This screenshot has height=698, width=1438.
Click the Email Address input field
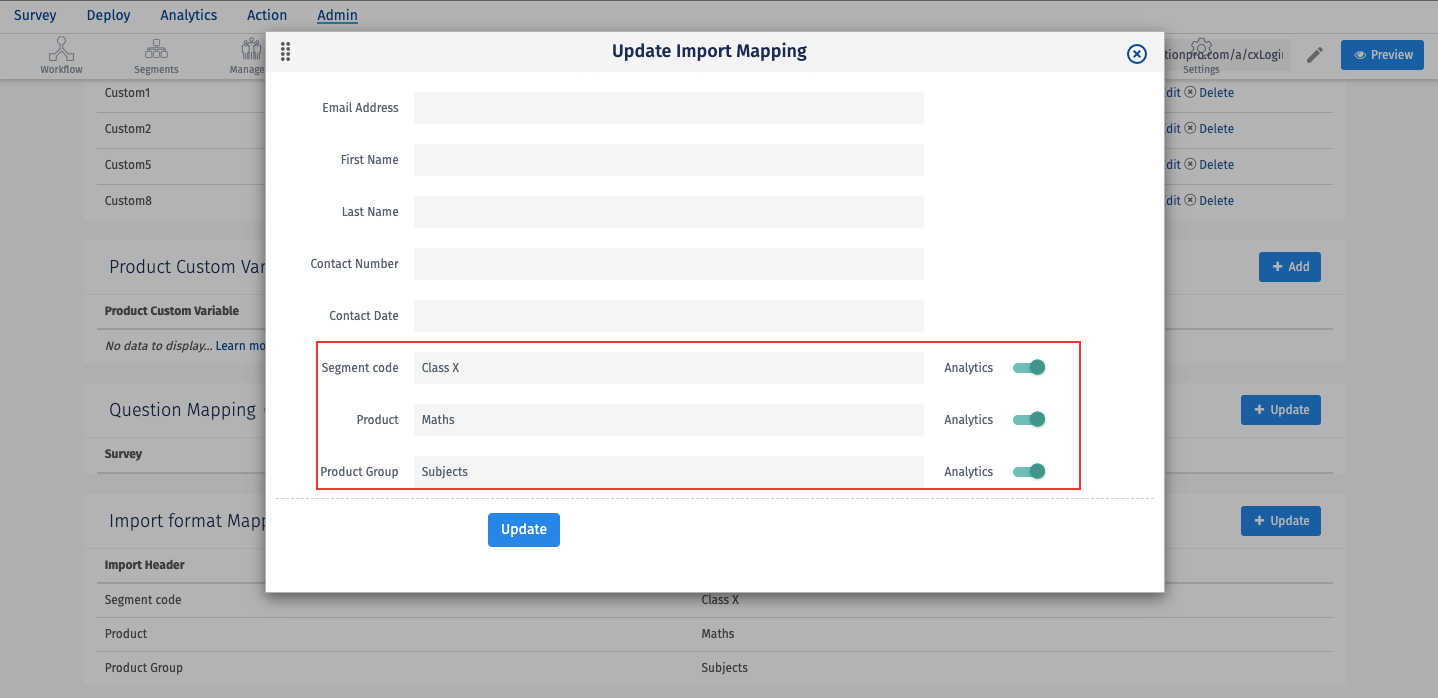pyautogui.click(x=668, y=108)
